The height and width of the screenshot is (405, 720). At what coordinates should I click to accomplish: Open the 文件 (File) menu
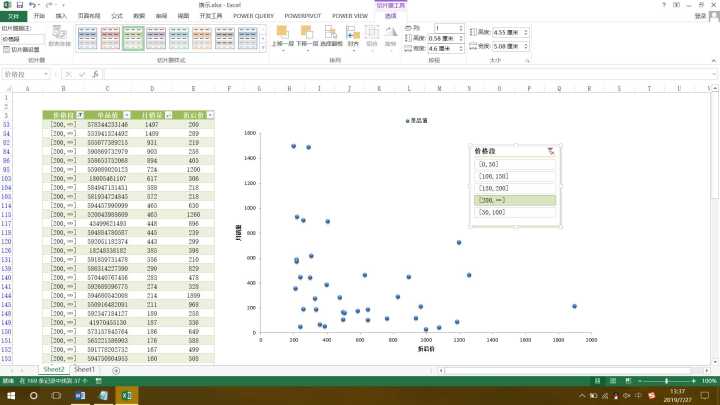(x=13, y=16)
